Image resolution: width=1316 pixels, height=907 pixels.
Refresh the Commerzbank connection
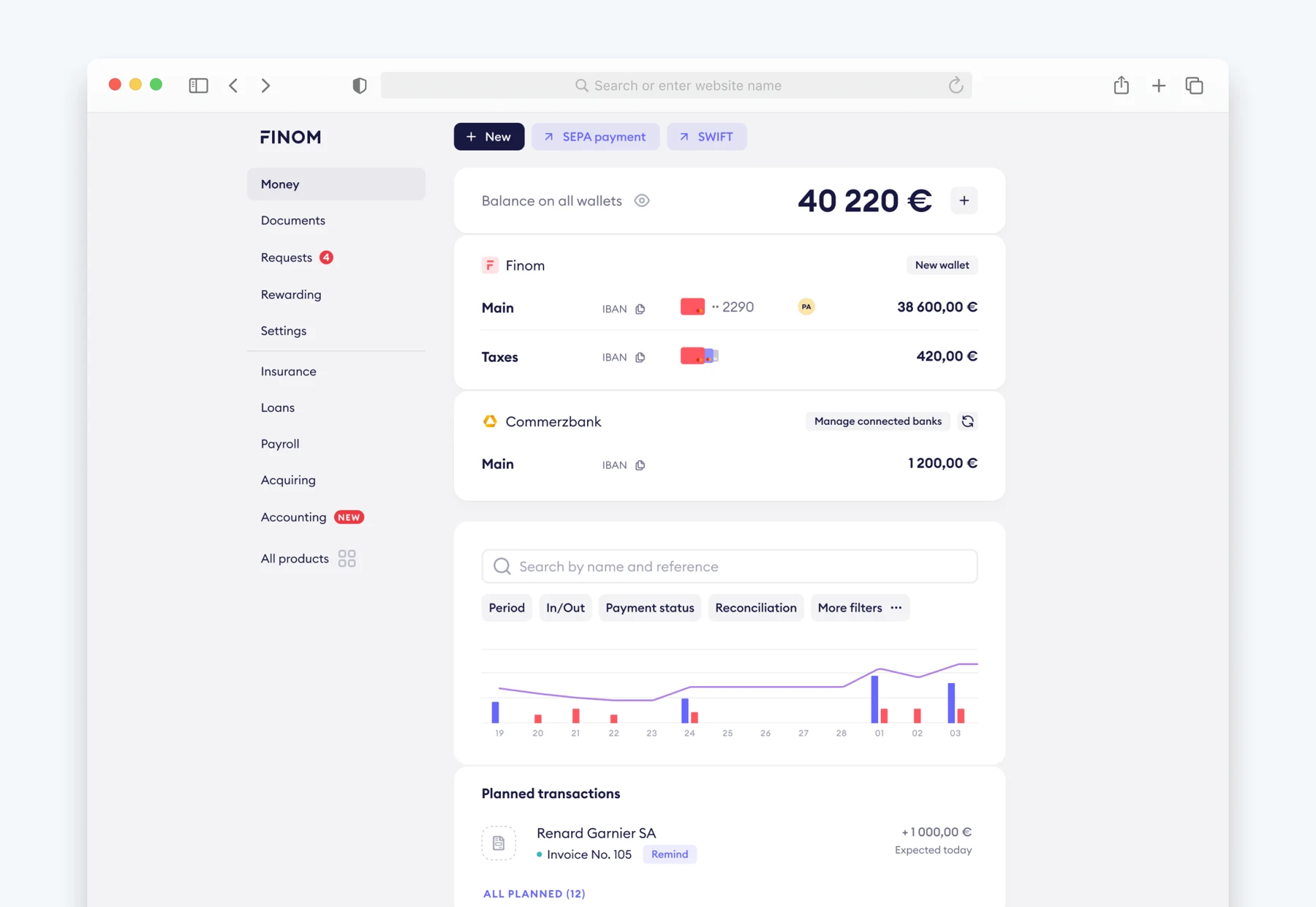coord(968,421)
